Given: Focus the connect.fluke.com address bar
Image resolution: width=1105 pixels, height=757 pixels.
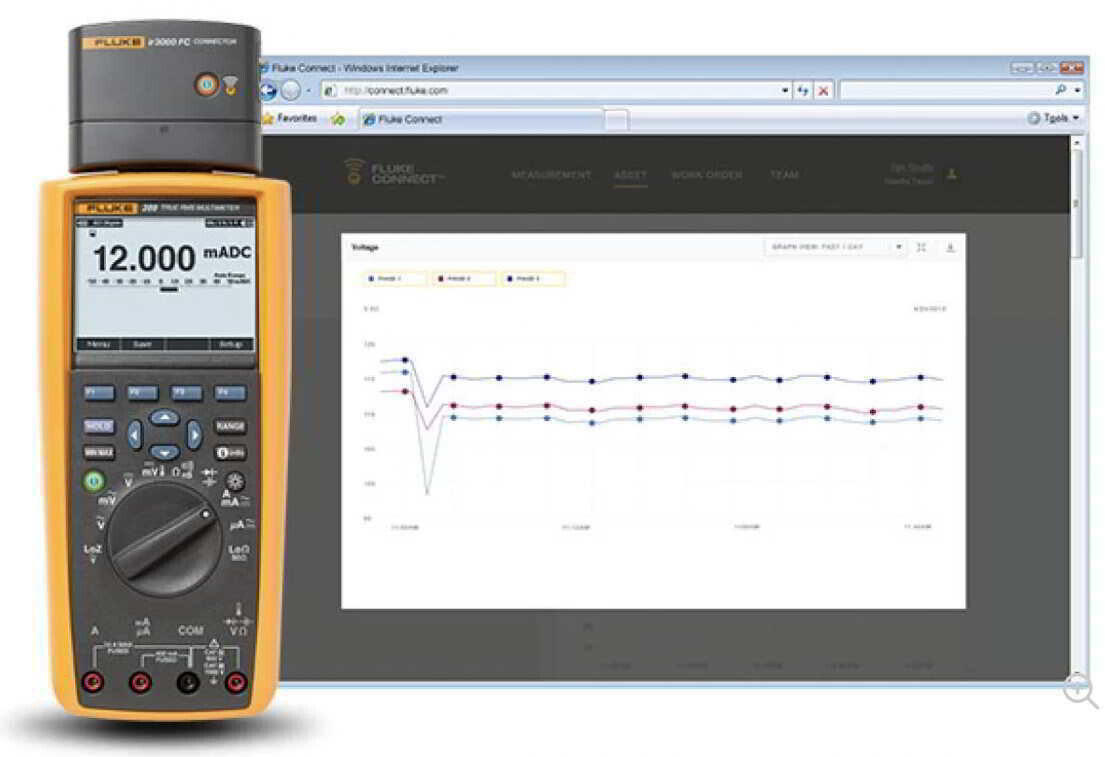Looking at the screenshot, I should pyautogui.click(x=557, y=90).
